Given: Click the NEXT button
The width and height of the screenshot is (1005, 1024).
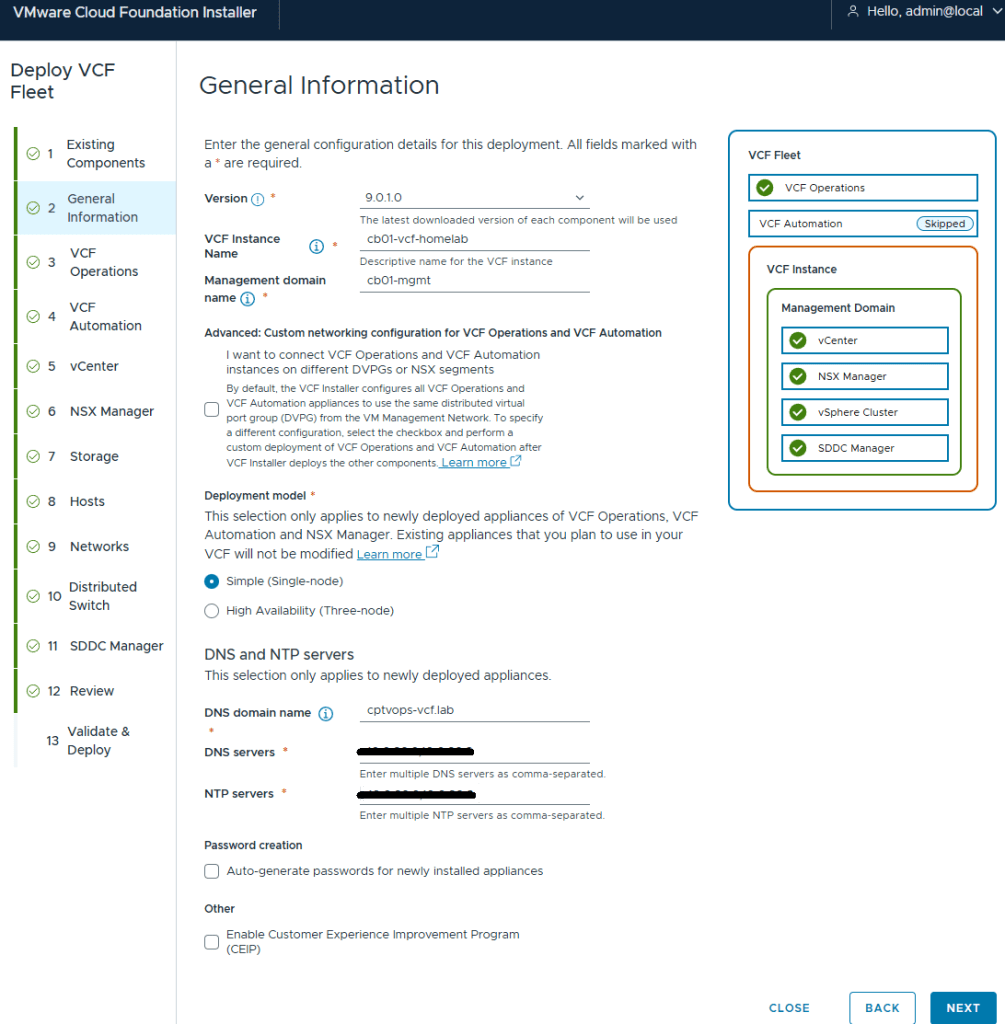Looking at the screenshot, I should pyautogui.click(x=962, y=1008).
